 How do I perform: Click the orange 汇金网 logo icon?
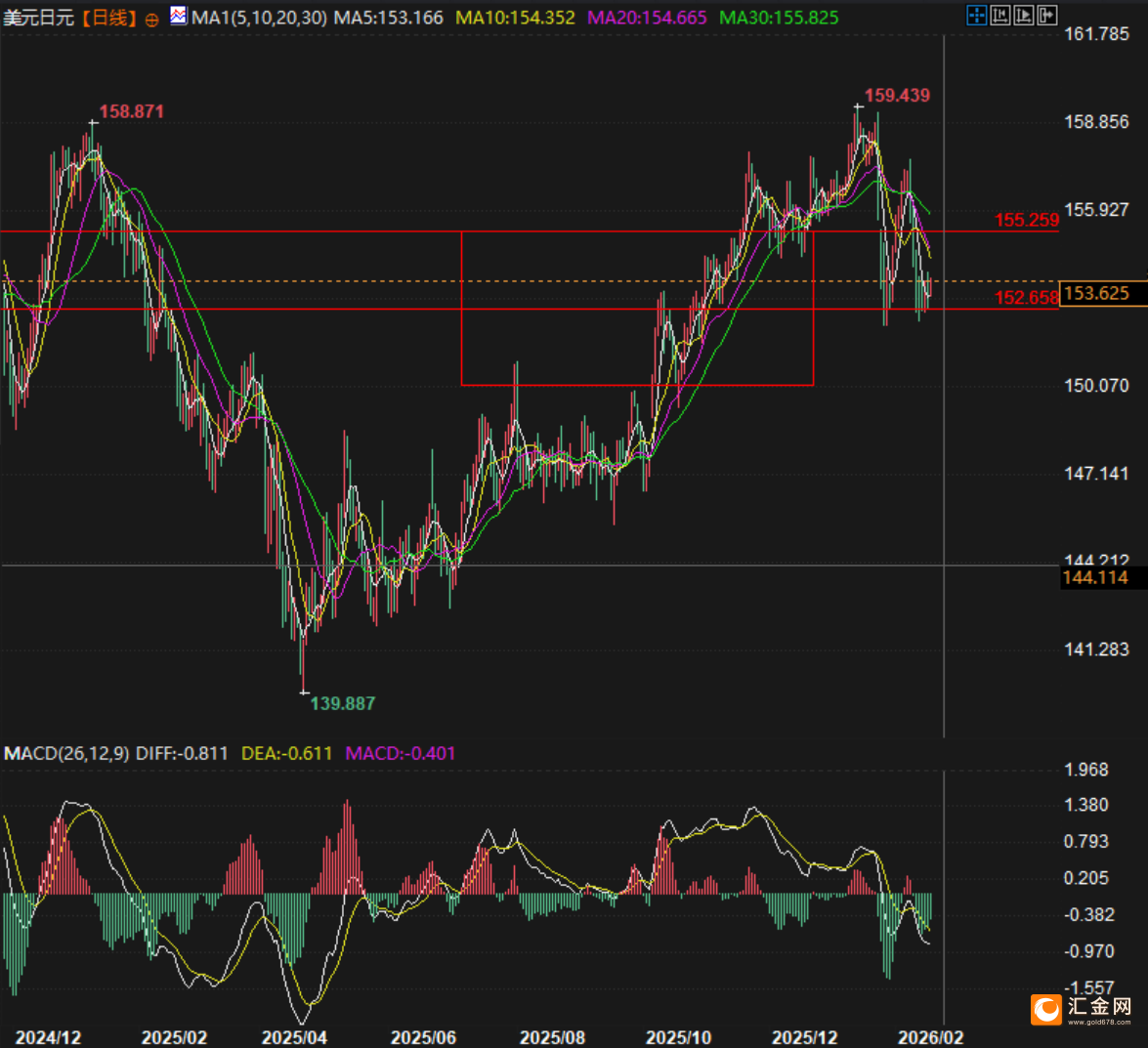(x=1045, y=1009)
